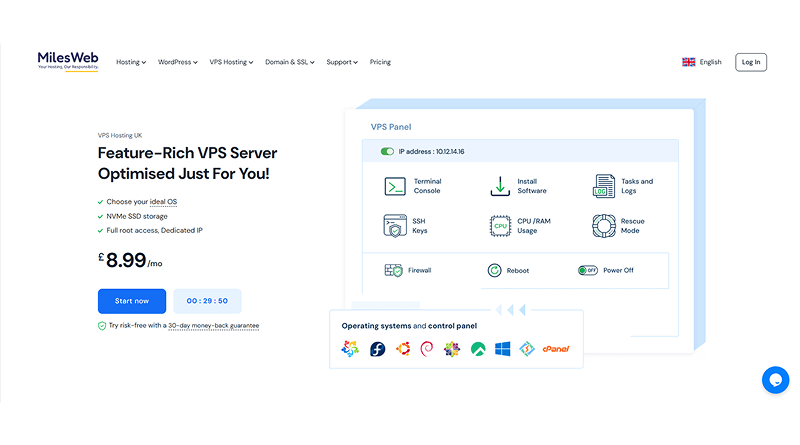
Task: Click the £8.99/mo price text
Action: [x=130, y=260]
